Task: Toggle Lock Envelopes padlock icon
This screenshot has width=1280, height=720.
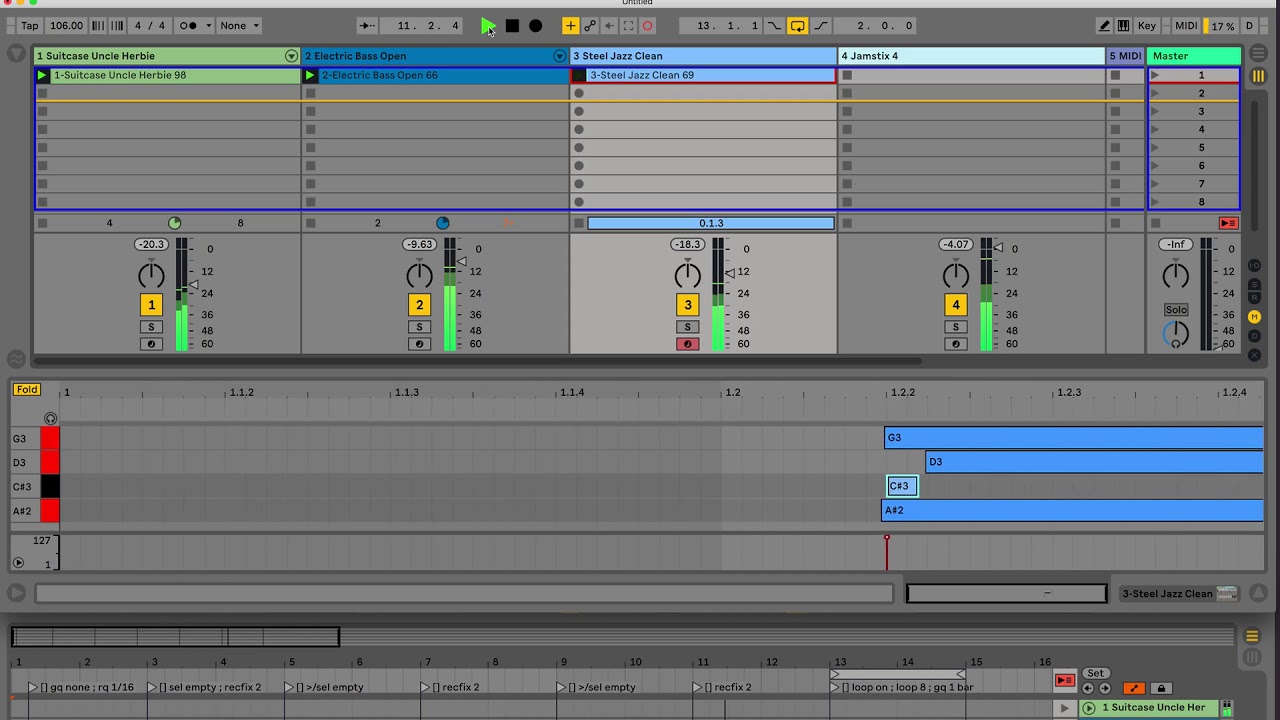Action: (x=1161, y=688)
